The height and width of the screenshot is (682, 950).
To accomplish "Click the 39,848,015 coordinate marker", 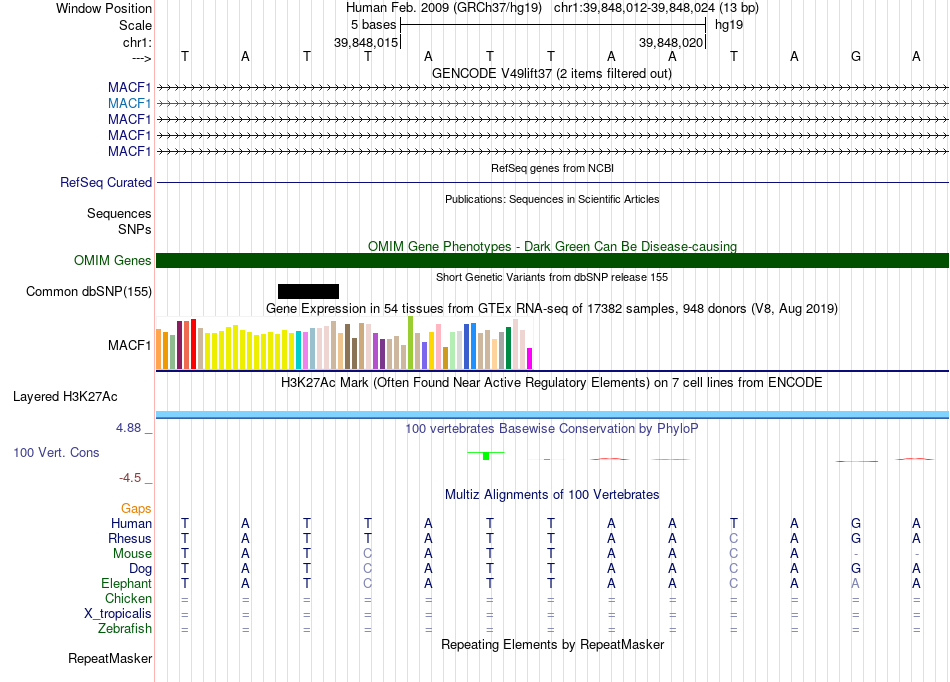I will point(366,42).
